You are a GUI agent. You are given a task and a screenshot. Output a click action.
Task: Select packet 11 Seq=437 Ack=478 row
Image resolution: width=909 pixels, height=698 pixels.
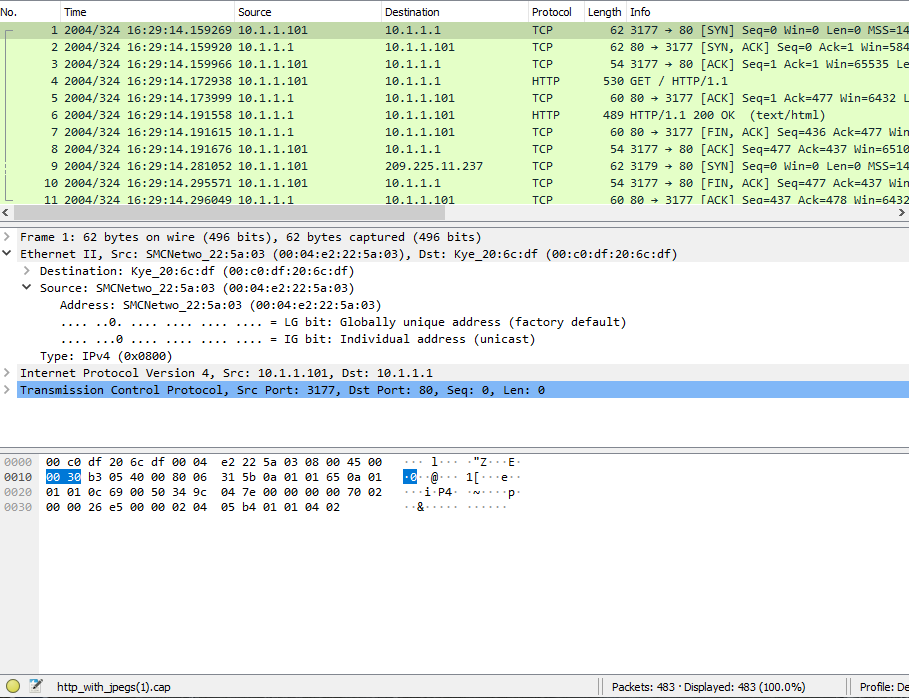click(454, 199)
